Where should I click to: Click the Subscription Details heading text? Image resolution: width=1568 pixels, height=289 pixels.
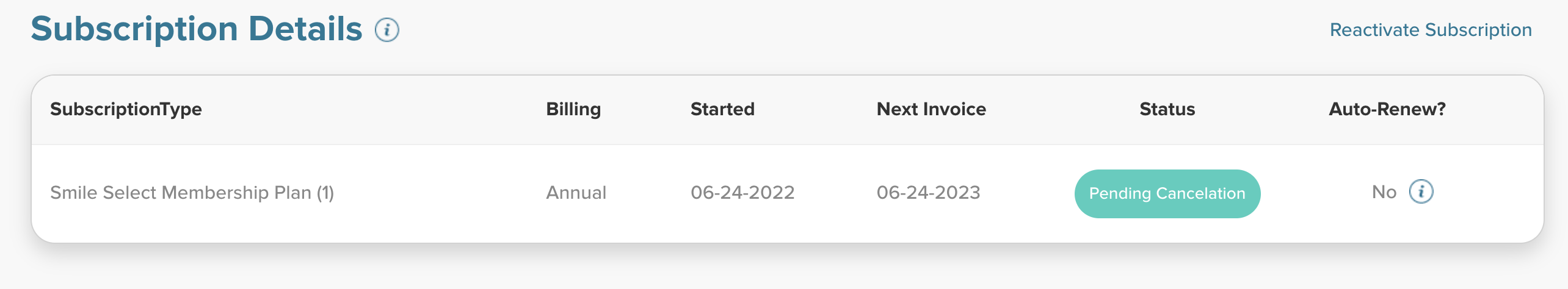[x=196, y=29]
